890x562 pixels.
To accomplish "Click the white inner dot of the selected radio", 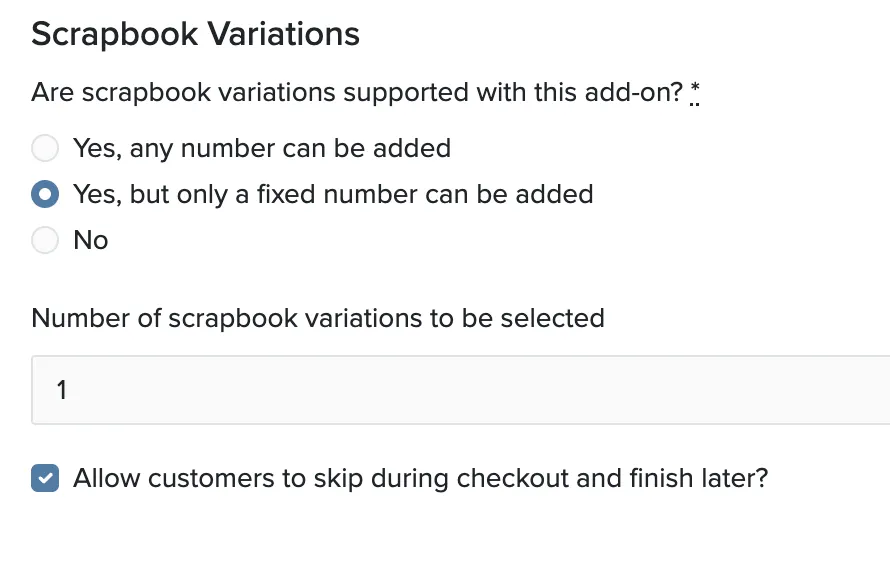I will tap(45, 194).
